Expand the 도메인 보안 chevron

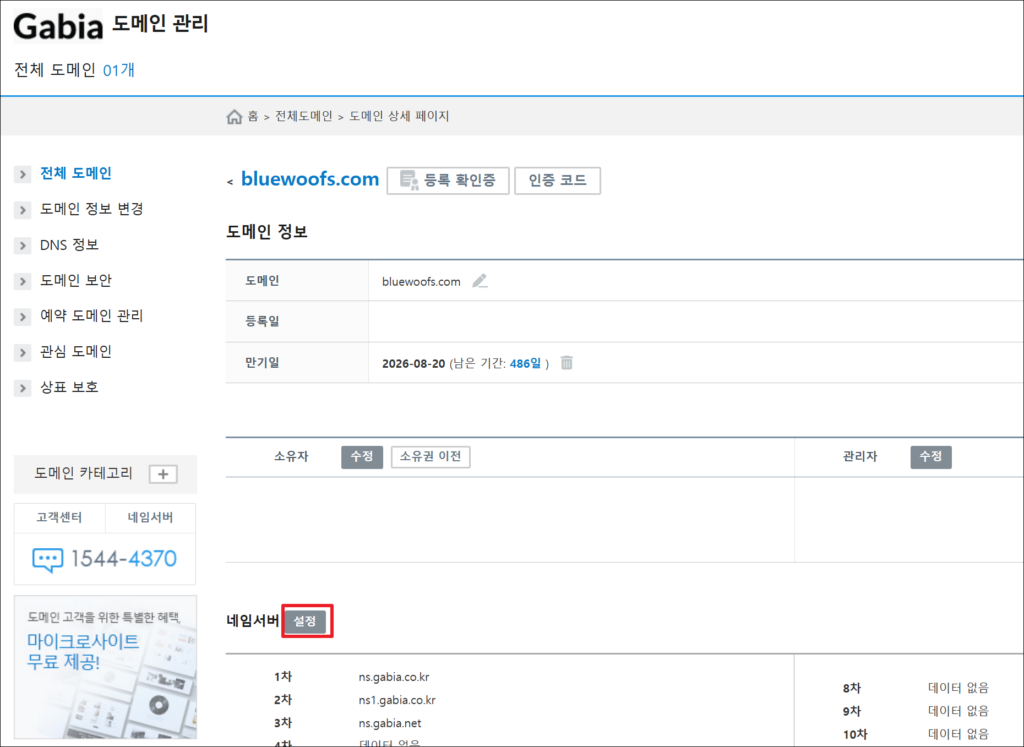click(x=22, y=281)
